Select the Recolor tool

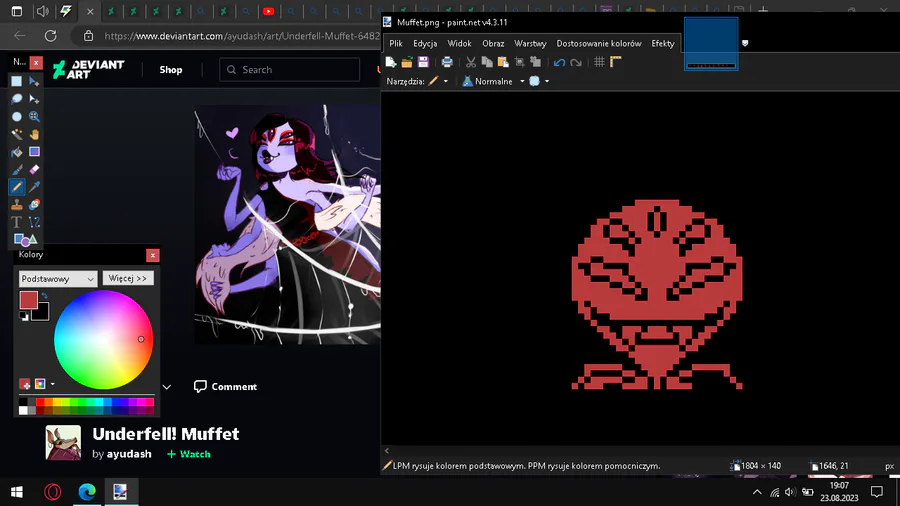click(34, 205)
